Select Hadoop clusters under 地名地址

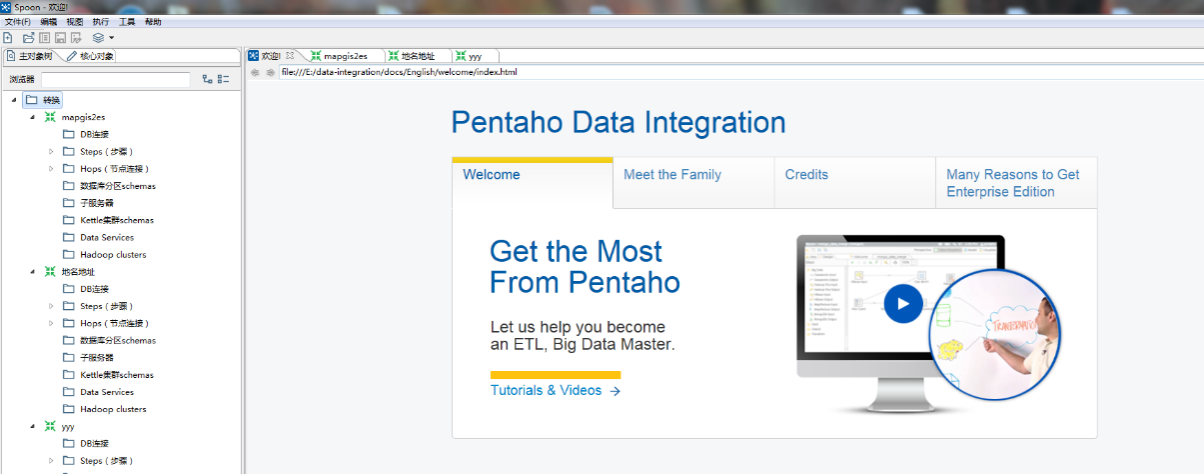(104, 409)
